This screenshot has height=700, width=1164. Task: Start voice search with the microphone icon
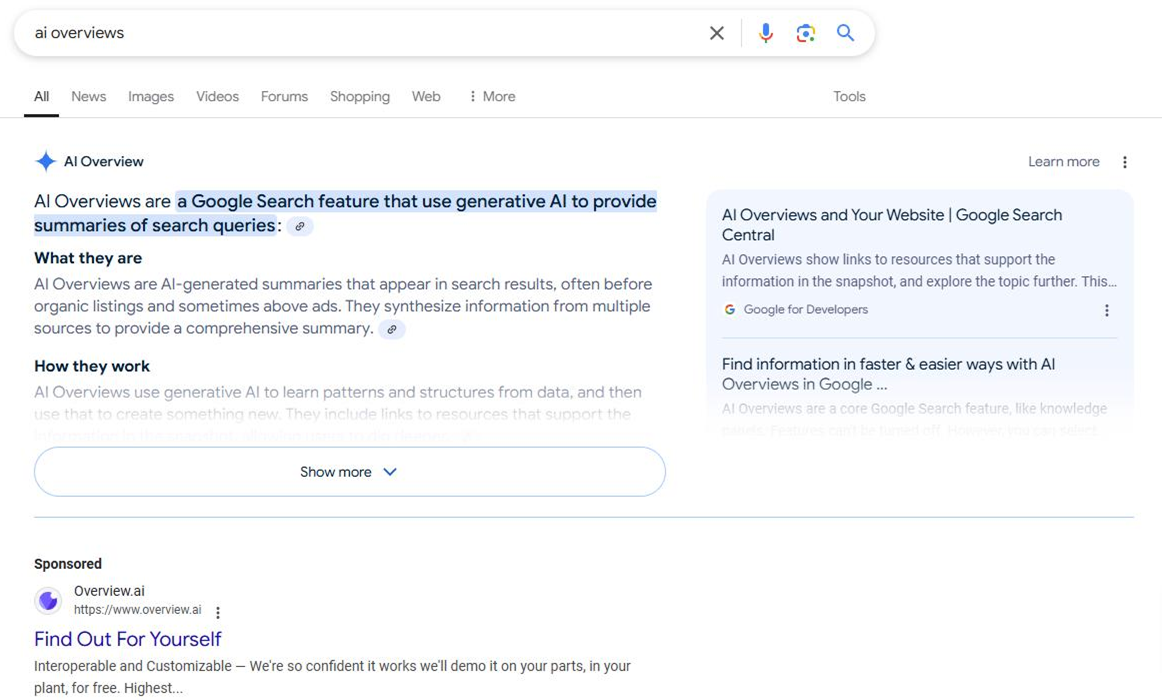tap(765, 33)
